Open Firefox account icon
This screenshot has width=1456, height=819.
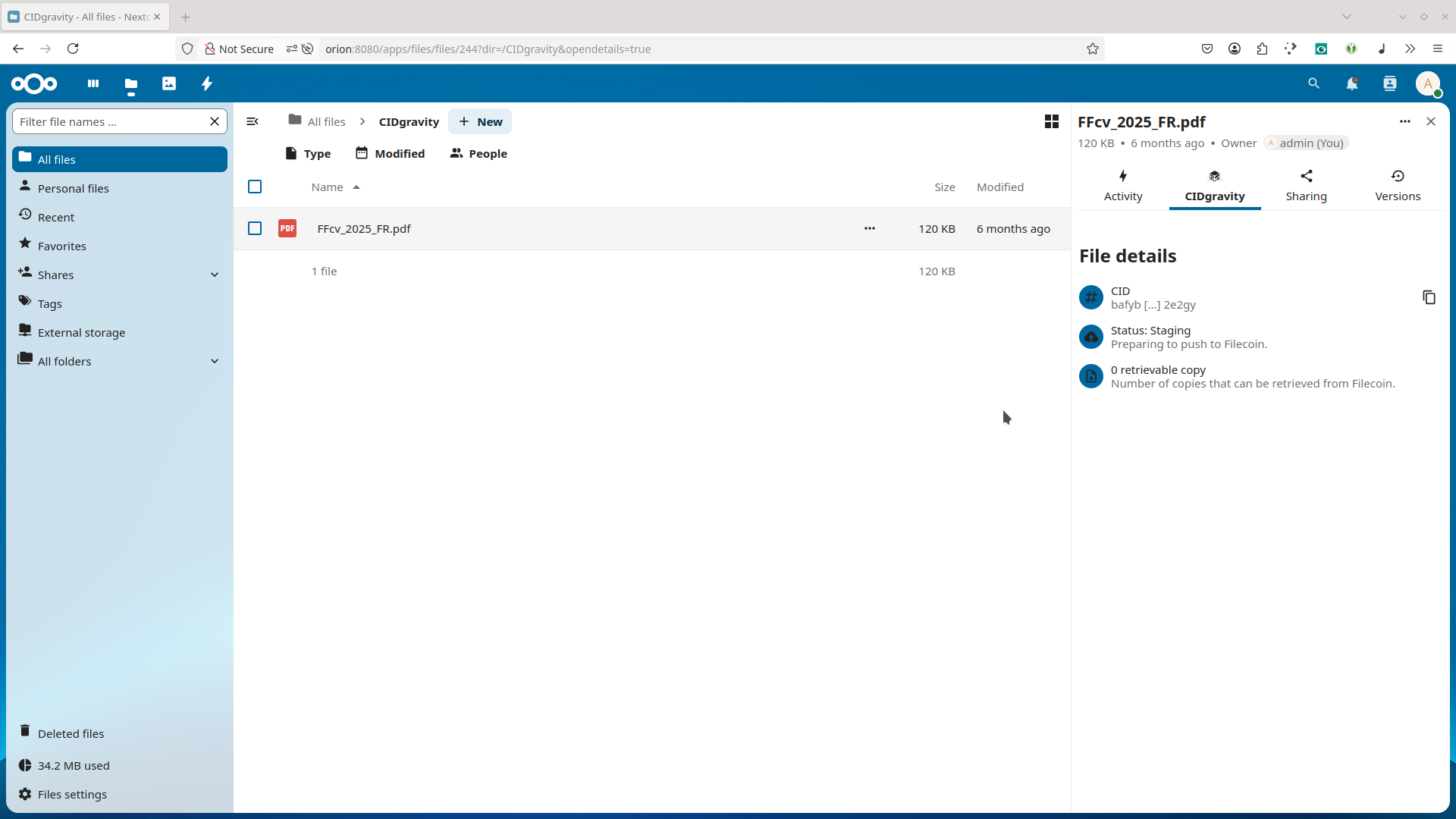[x=1235, y=49]
